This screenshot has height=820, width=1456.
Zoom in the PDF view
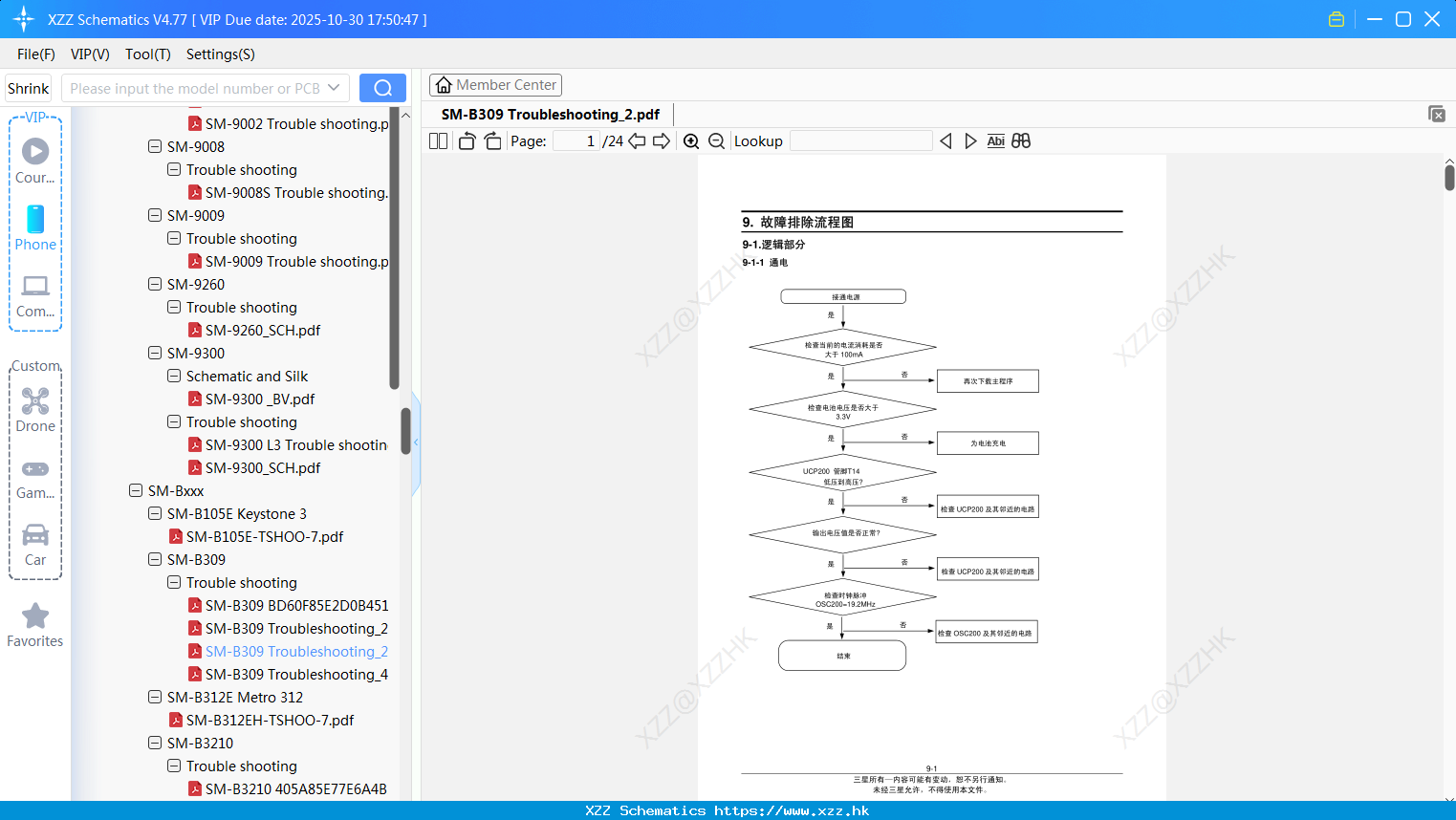(691, 141)
